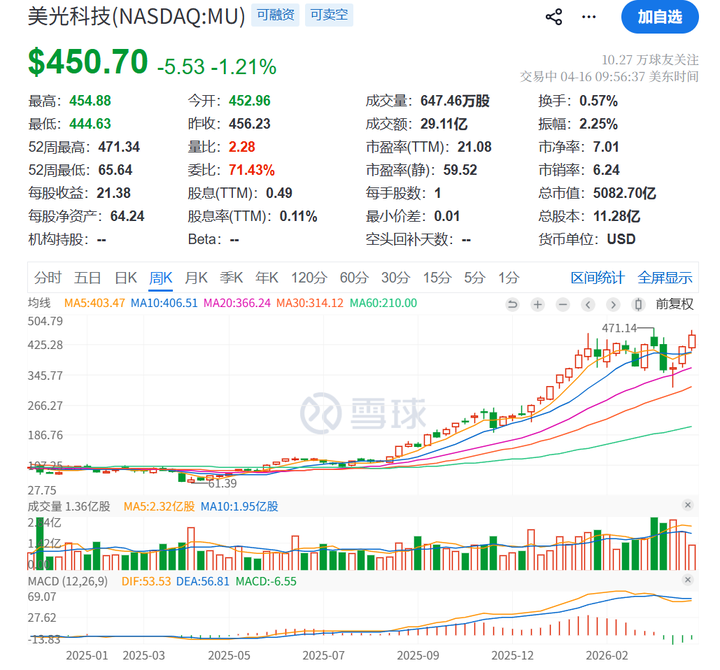Click the chart reset (undo arrow) icon
Image resolution: width=720 pixels, height=670 pixels.
click(x=512, y=304)
